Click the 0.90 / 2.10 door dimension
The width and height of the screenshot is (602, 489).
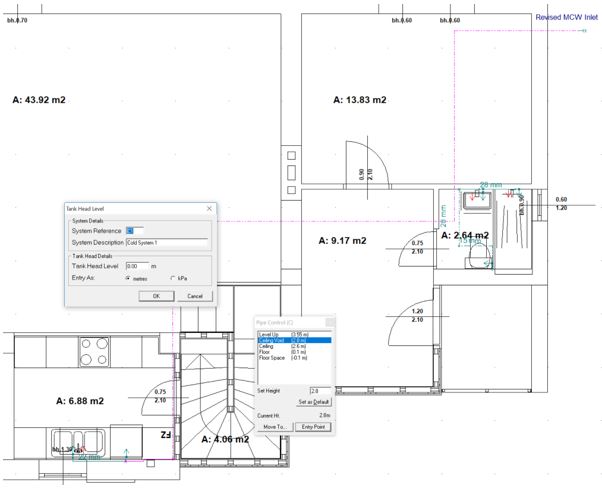[366, 174]
